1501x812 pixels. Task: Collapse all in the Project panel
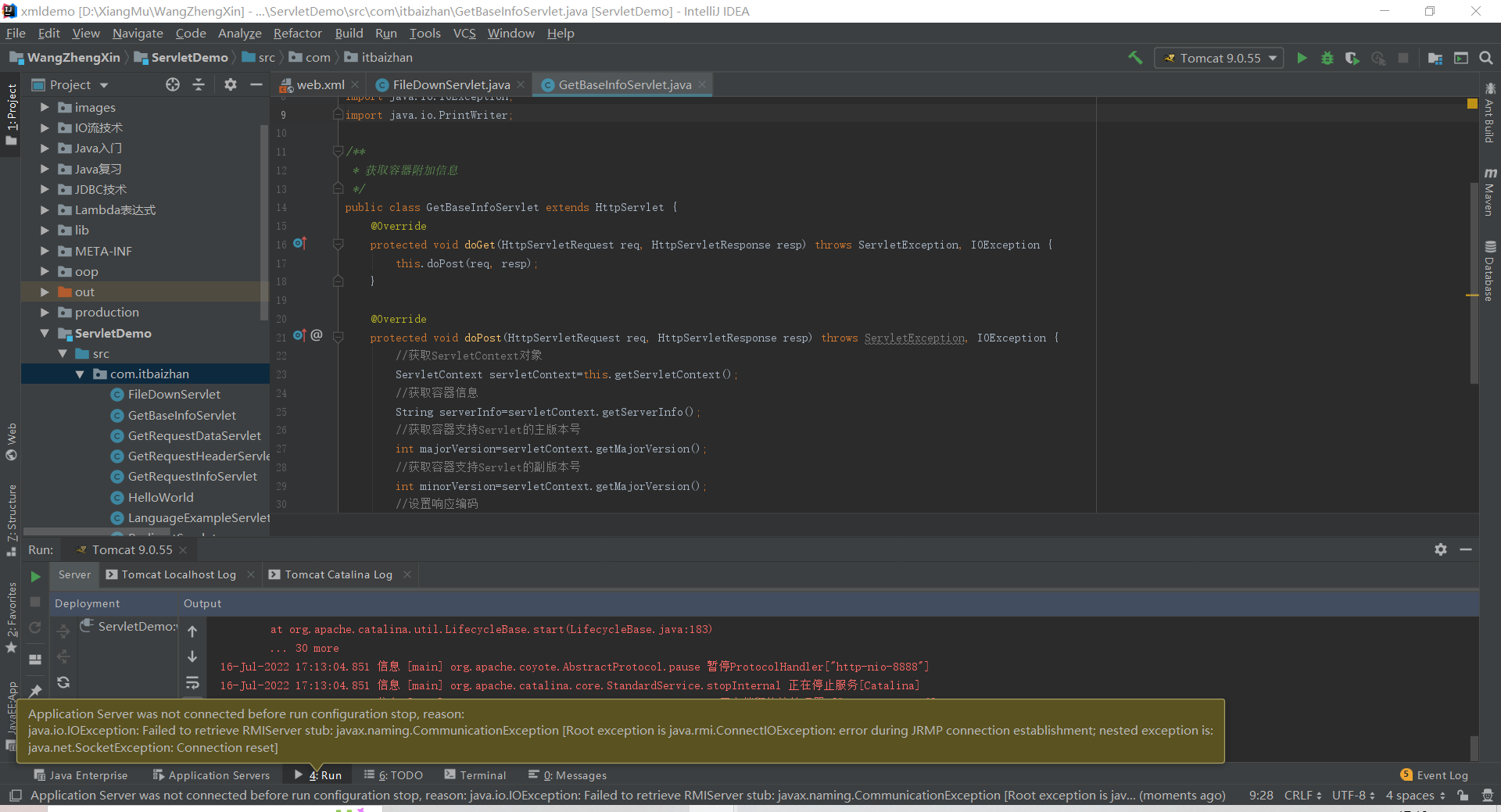point(199,84)
